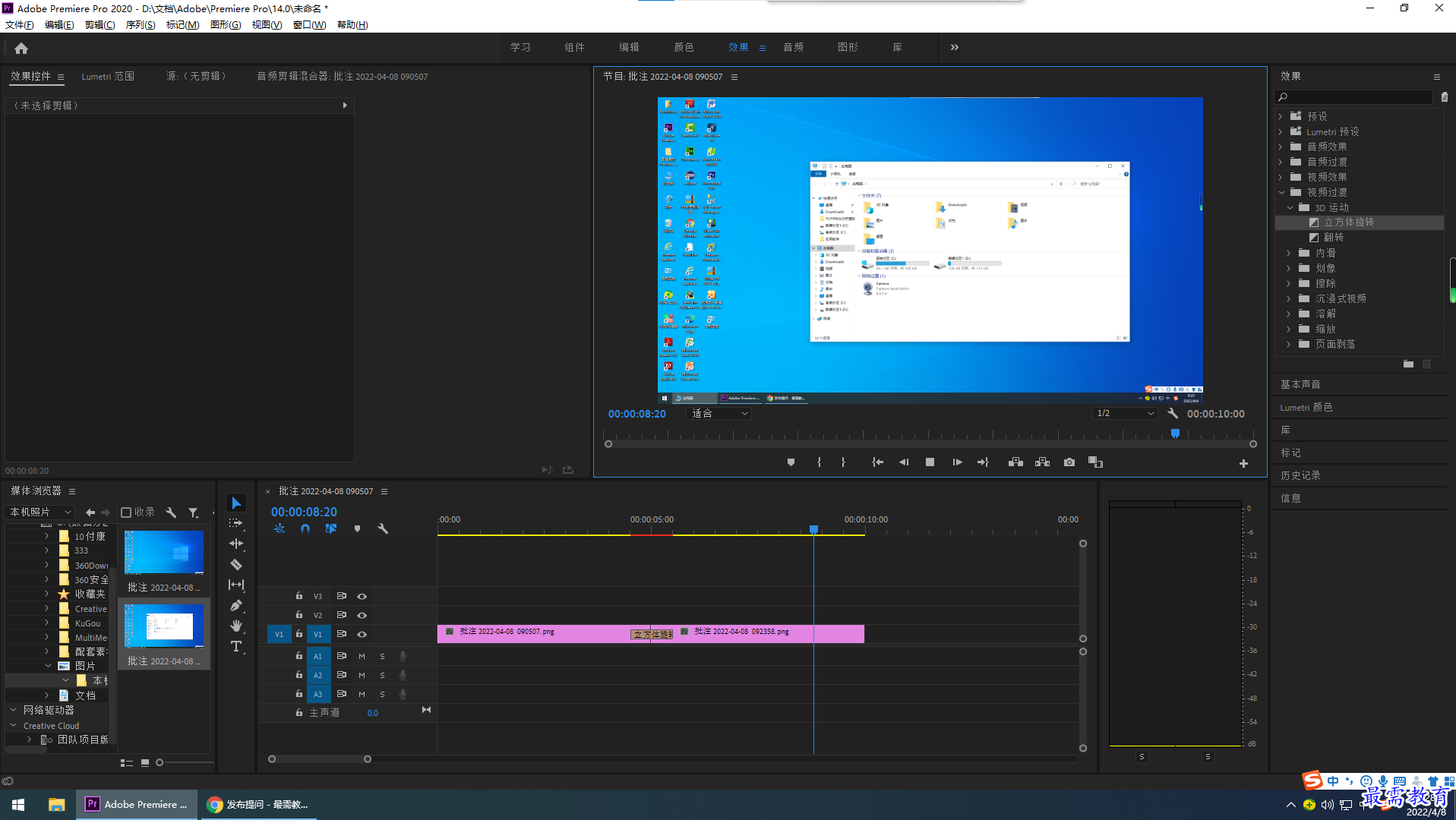Screen dimensions: 1456x820
Task: Expand the 音频效果 folder
Action: (1281, 147)
